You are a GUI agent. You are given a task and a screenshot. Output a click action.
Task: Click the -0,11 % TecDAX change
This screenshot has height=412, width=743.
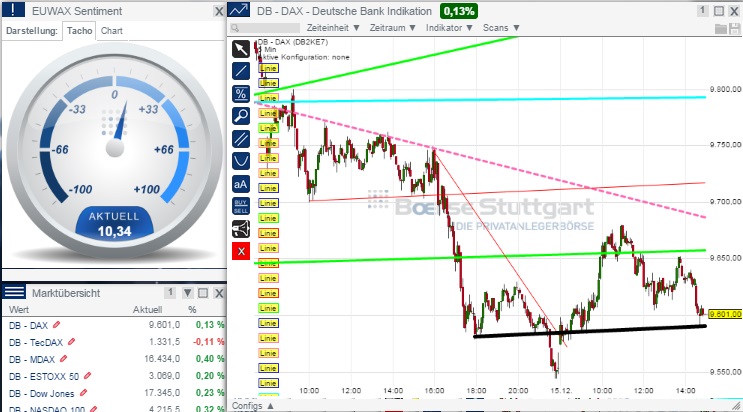tap(208, 342)
